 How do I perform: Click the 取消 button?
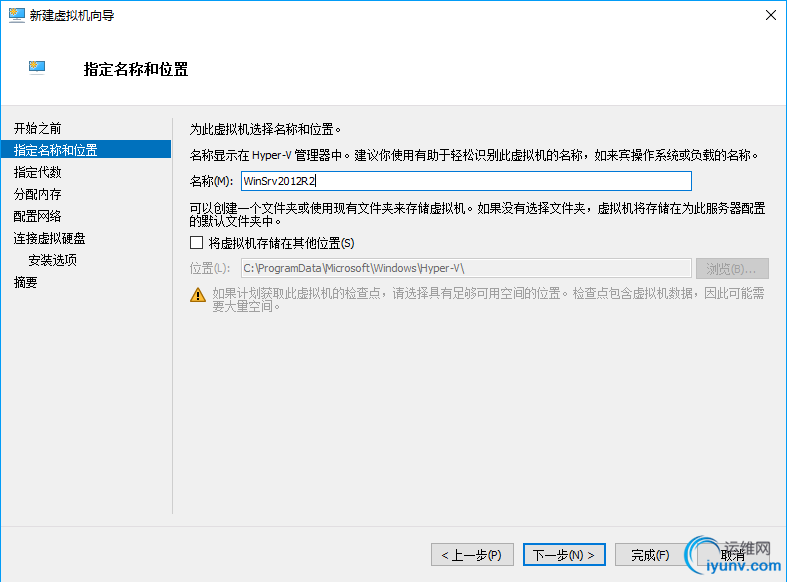733,555
